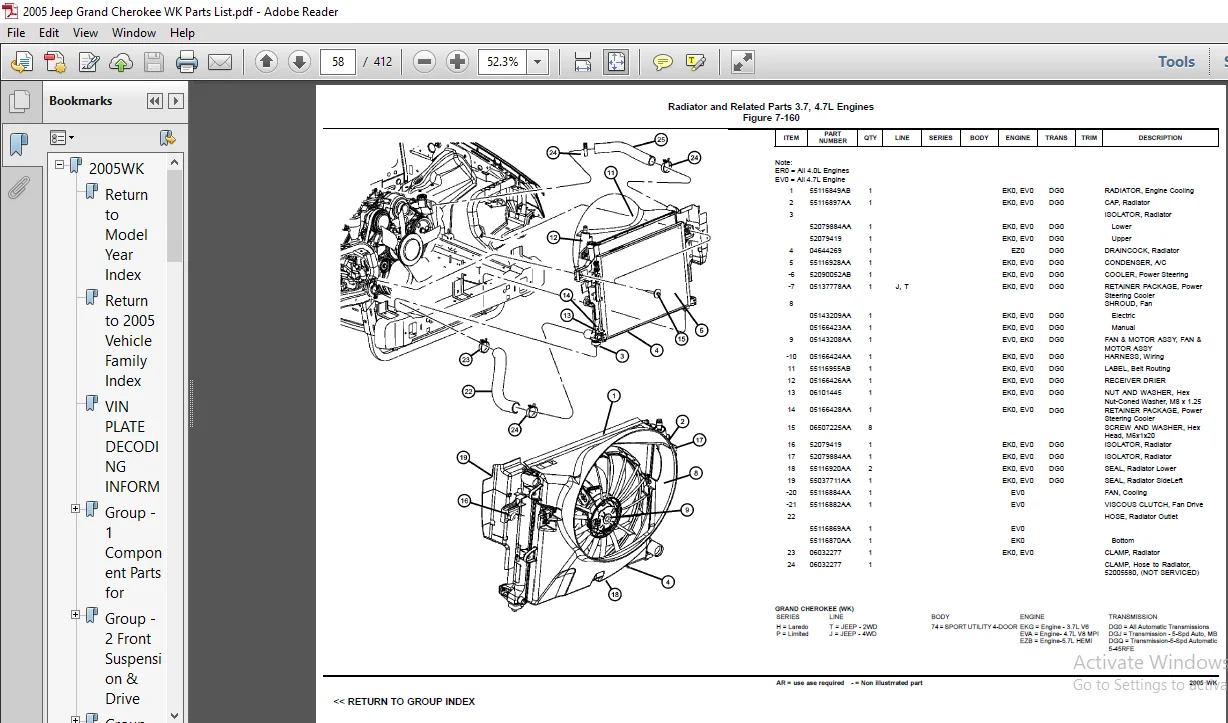Open Return to 2005 Vehicle Family Index
The image size is (1228, 723).
[x=130, y=340]
